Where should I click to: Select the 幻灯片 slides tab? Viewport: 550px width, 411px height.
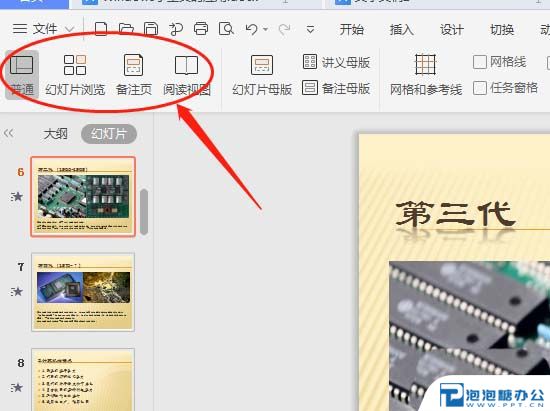click(109, 134)
